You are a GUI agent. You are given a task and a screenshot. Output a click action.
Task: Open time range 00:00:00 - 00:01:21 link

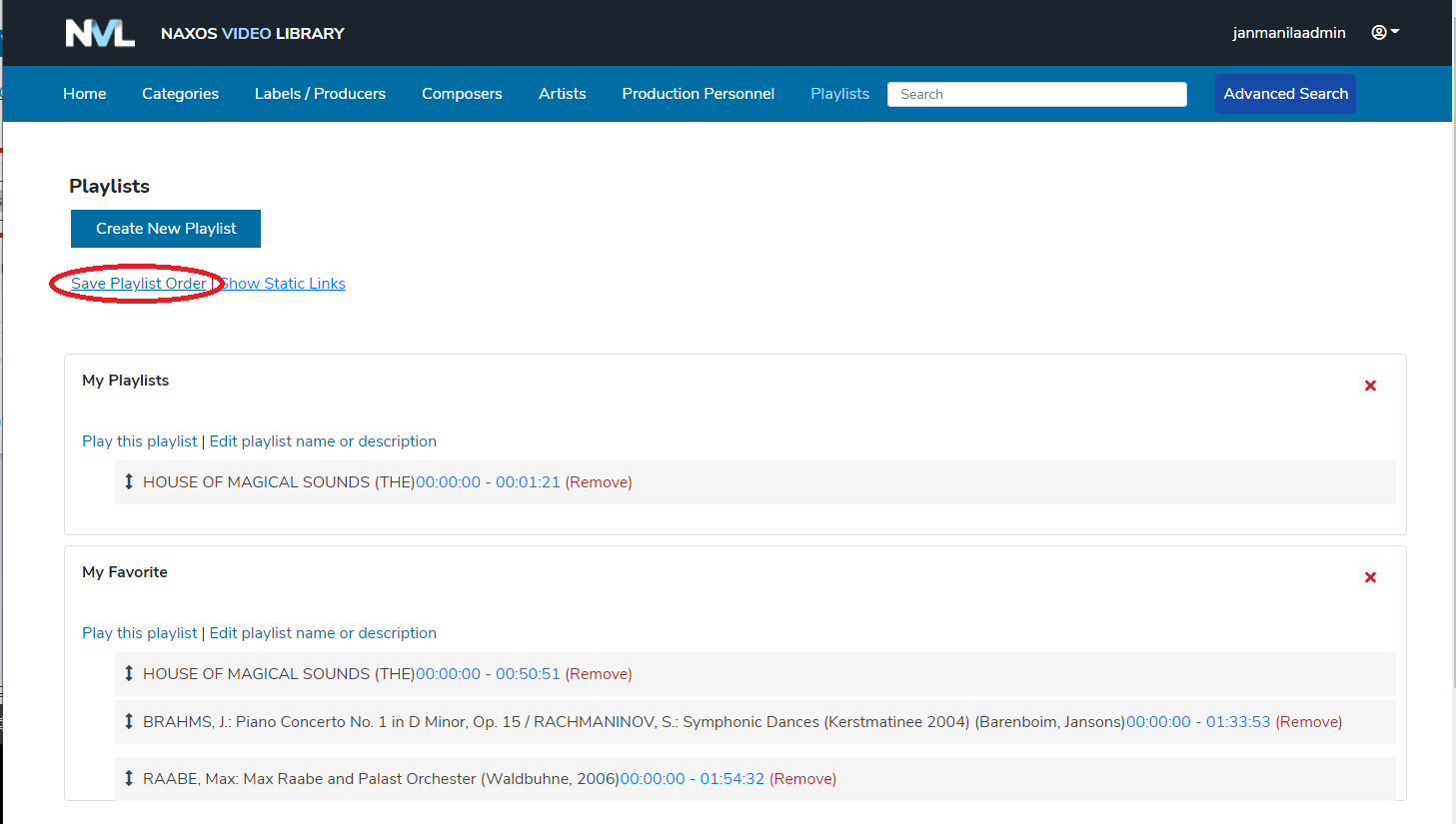tap(488, 482)
